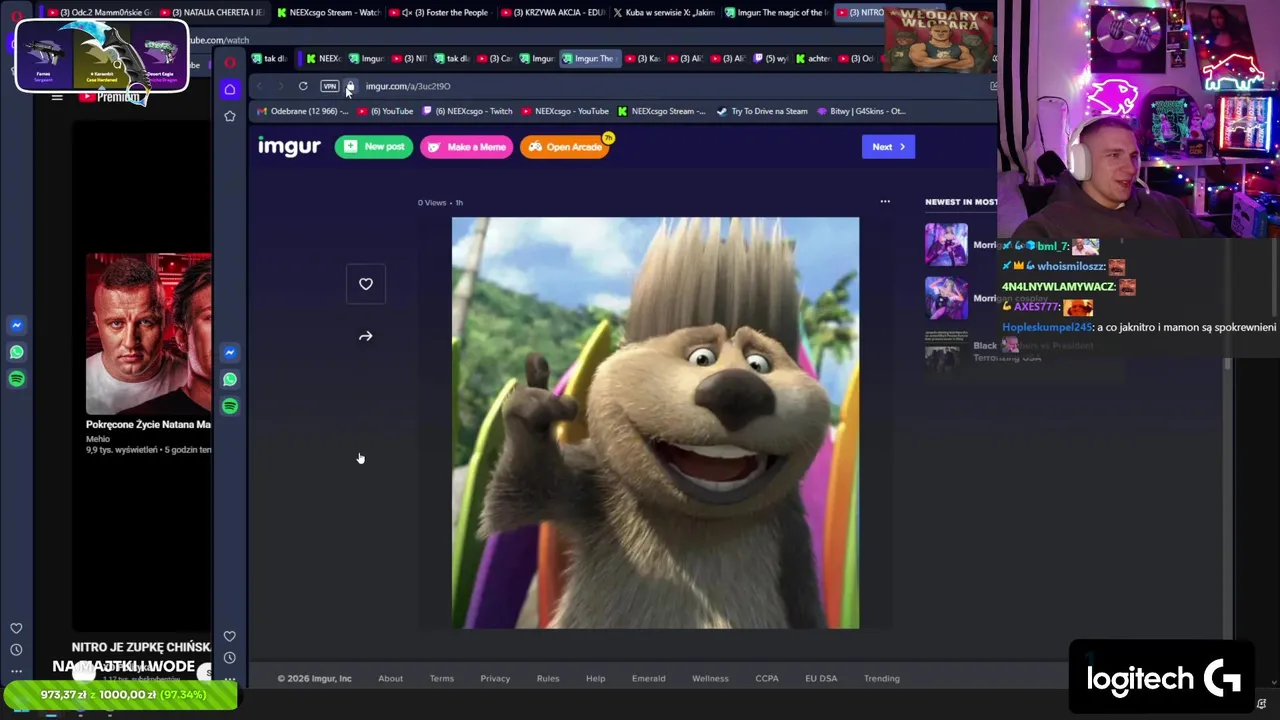Viewport: 1280px width, 720px height.
Task: Click the Help footer link
Action: point(595,678)
